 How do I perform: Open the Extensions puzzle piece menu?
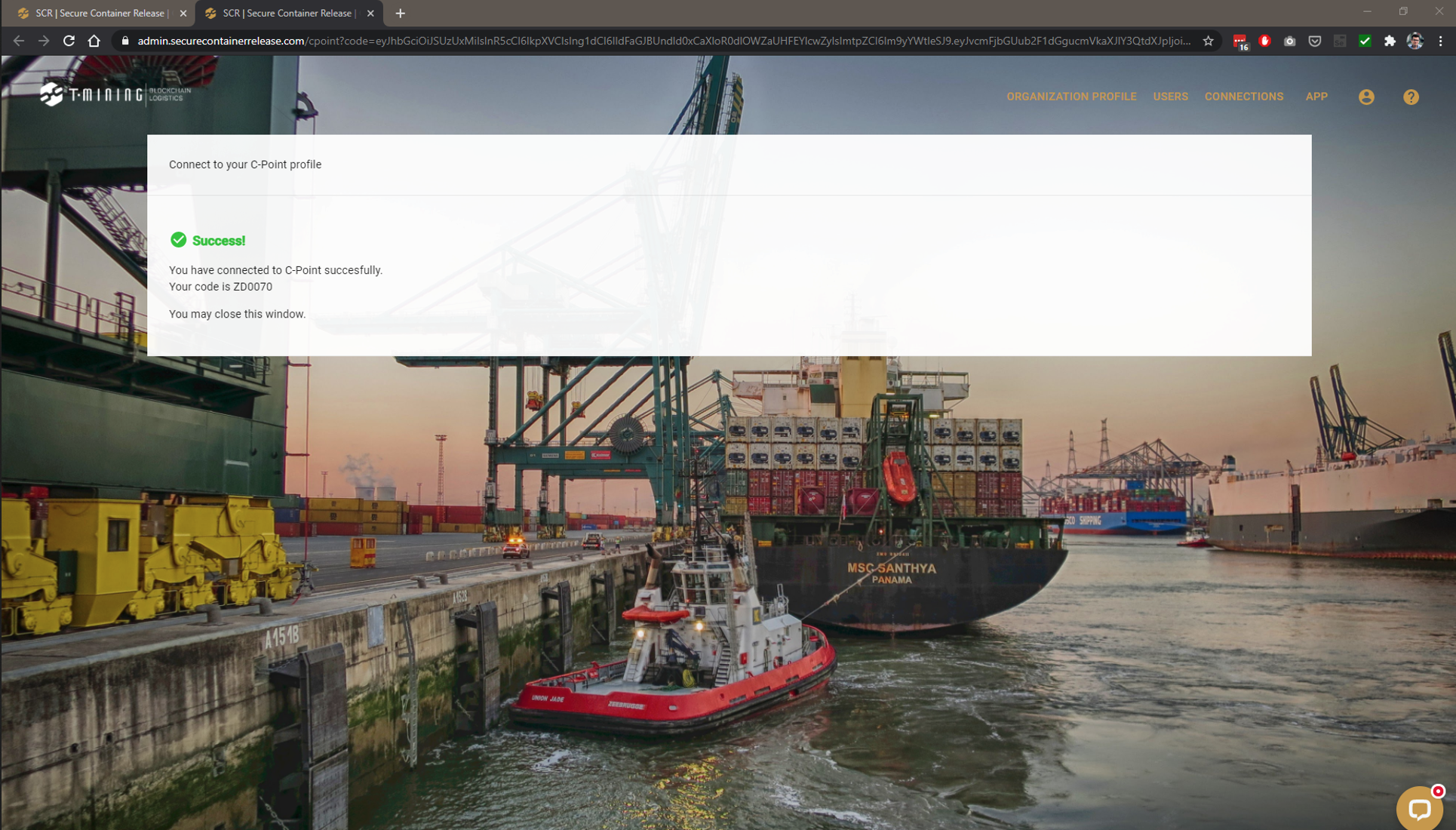tap(1390, 41)
